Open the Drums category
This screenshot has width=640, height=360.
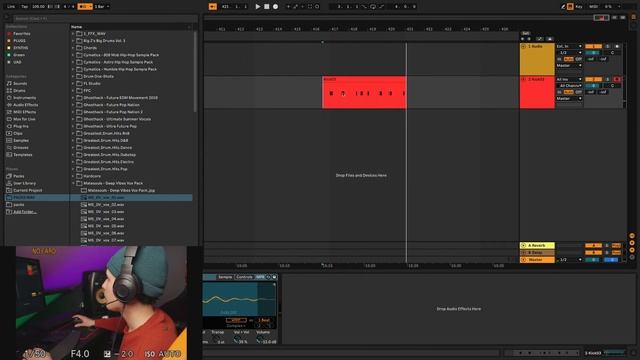coord(19,91)
